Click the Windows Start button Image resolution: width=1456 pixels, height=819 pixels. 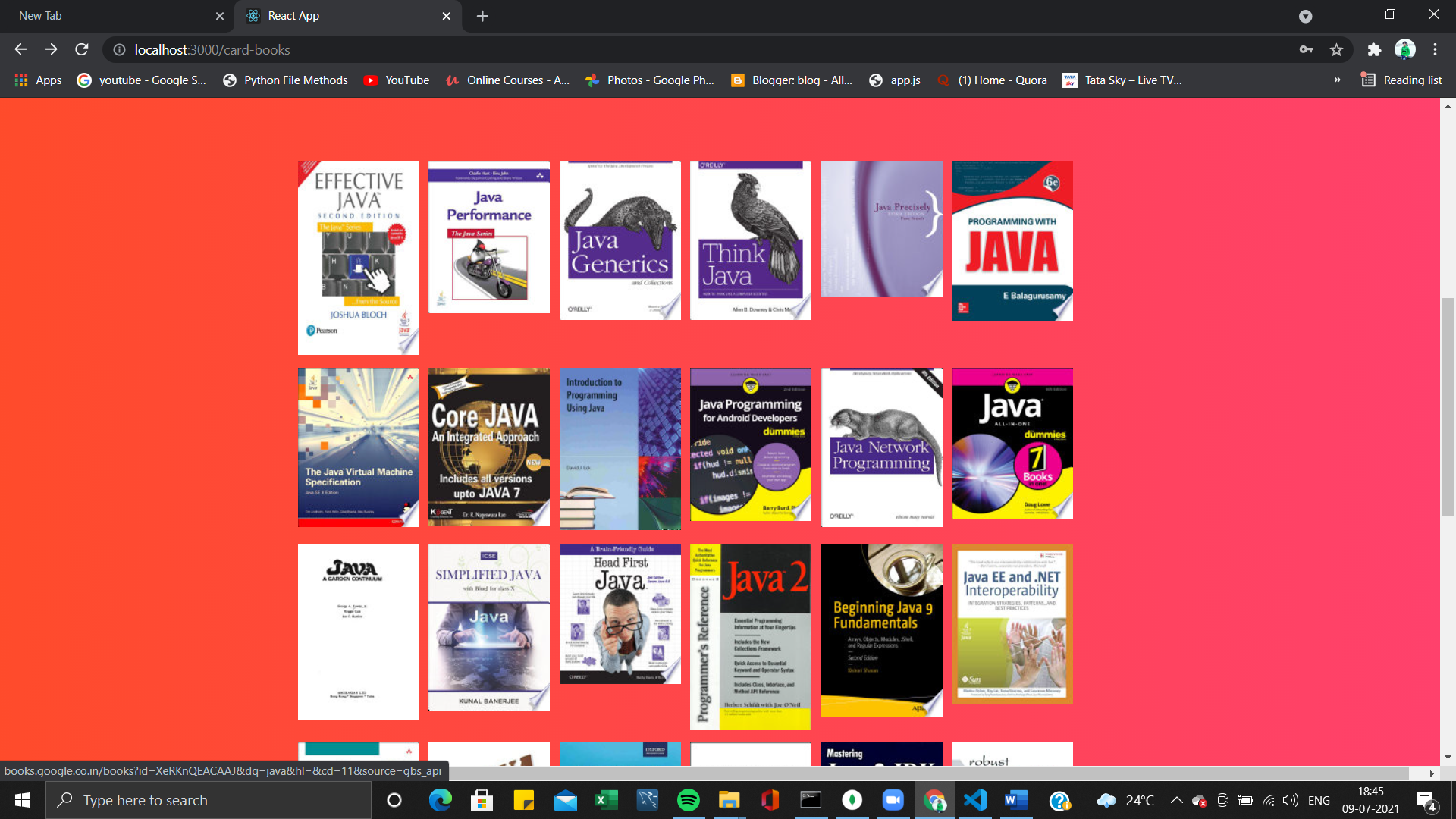tap(23, 800)
